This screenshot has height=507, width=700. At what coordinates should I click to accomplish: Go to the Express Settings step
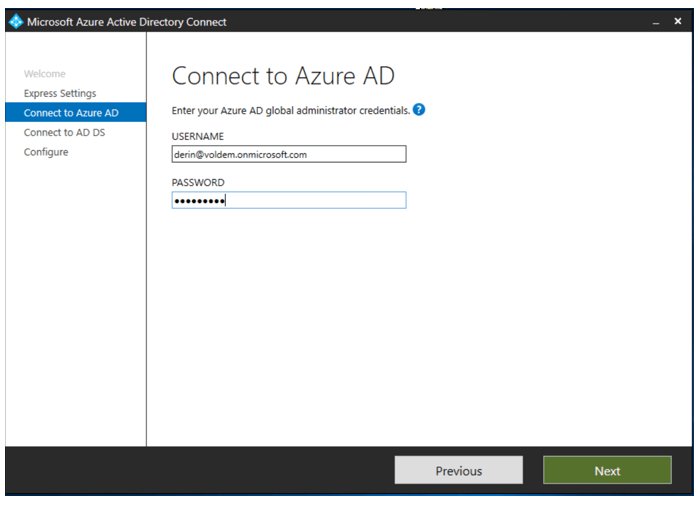(60, 93)
